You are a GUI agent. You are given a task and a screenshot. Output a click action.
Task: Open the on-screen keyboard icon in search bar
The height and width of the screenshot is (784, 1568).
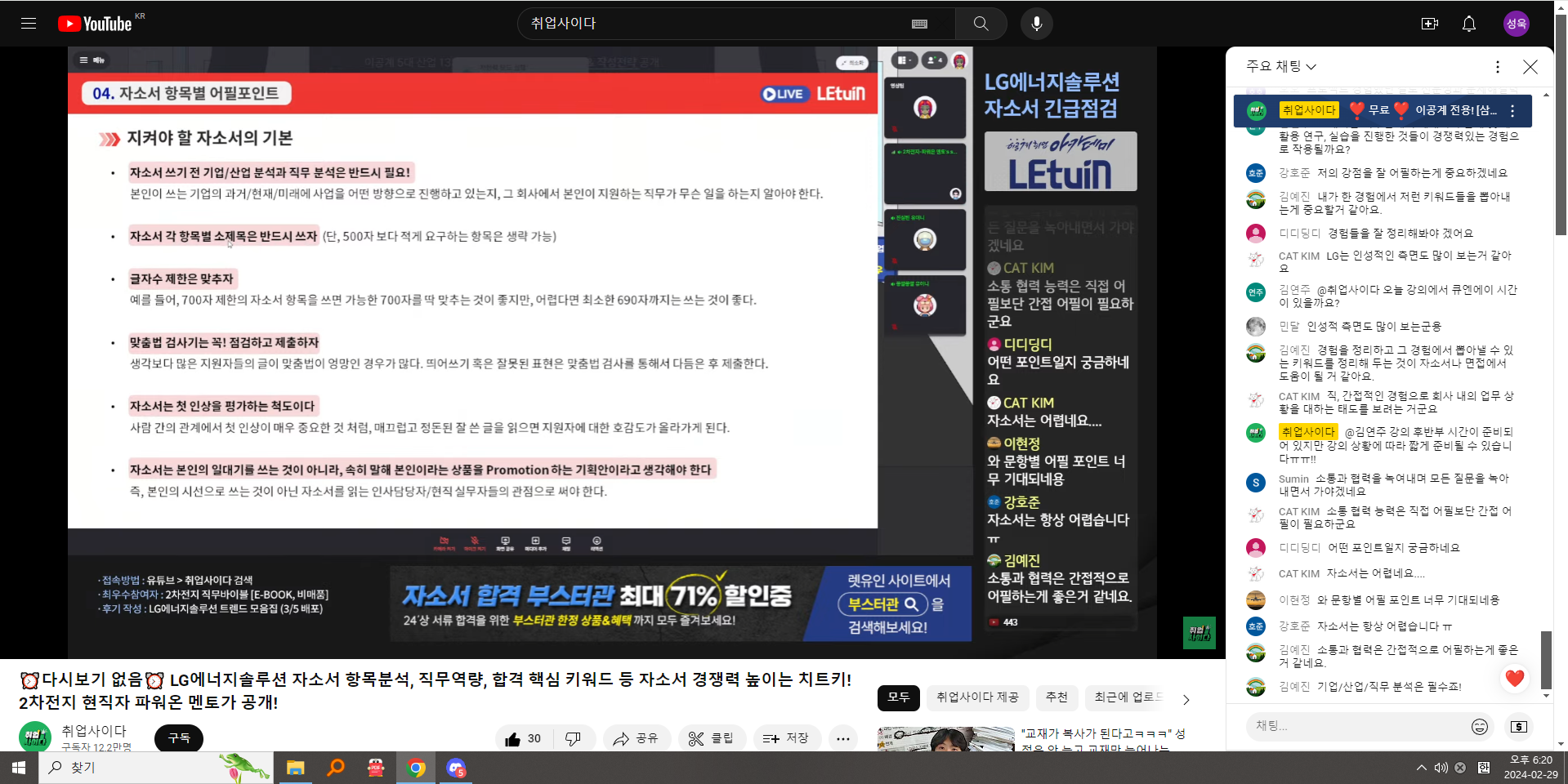click(x=919, y=24)
